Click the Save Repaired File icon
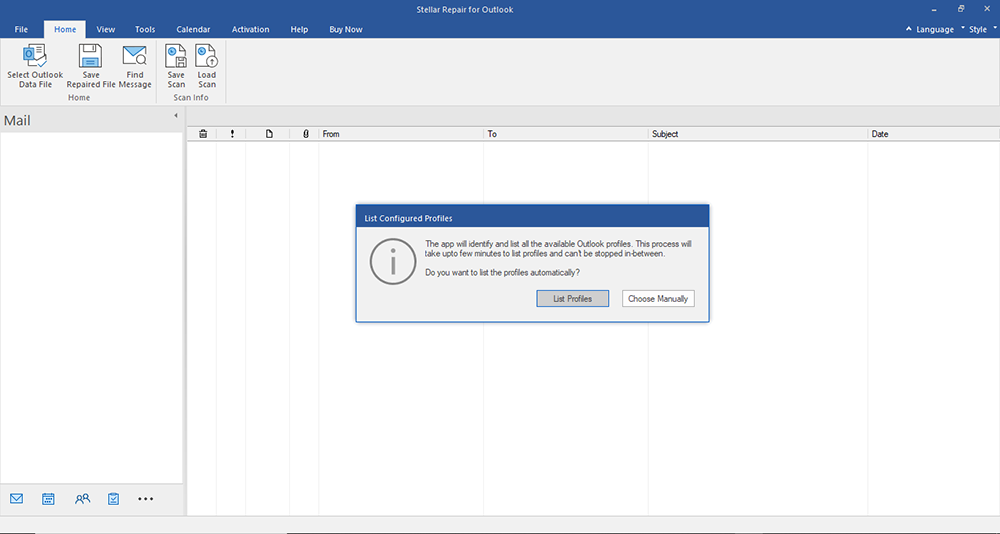 [x=91, y=56]
